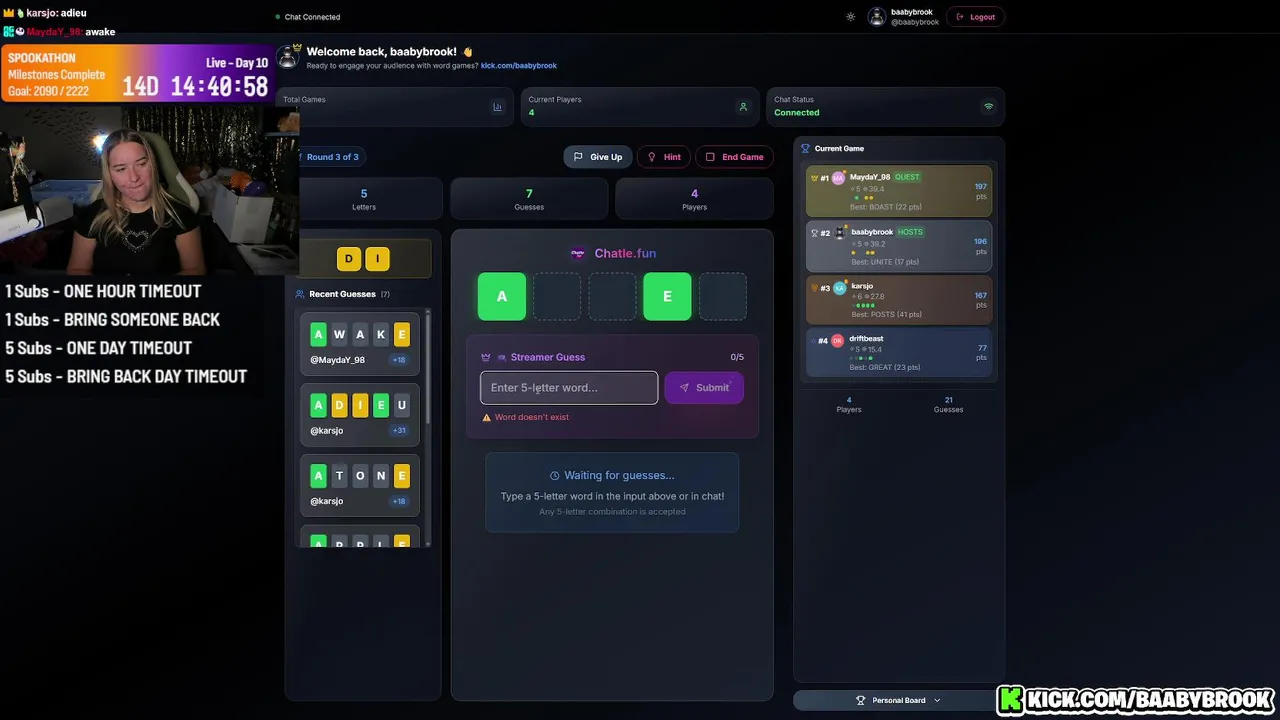Select the AWAKE guess by MaydaY_98

[x=360, y=344]
